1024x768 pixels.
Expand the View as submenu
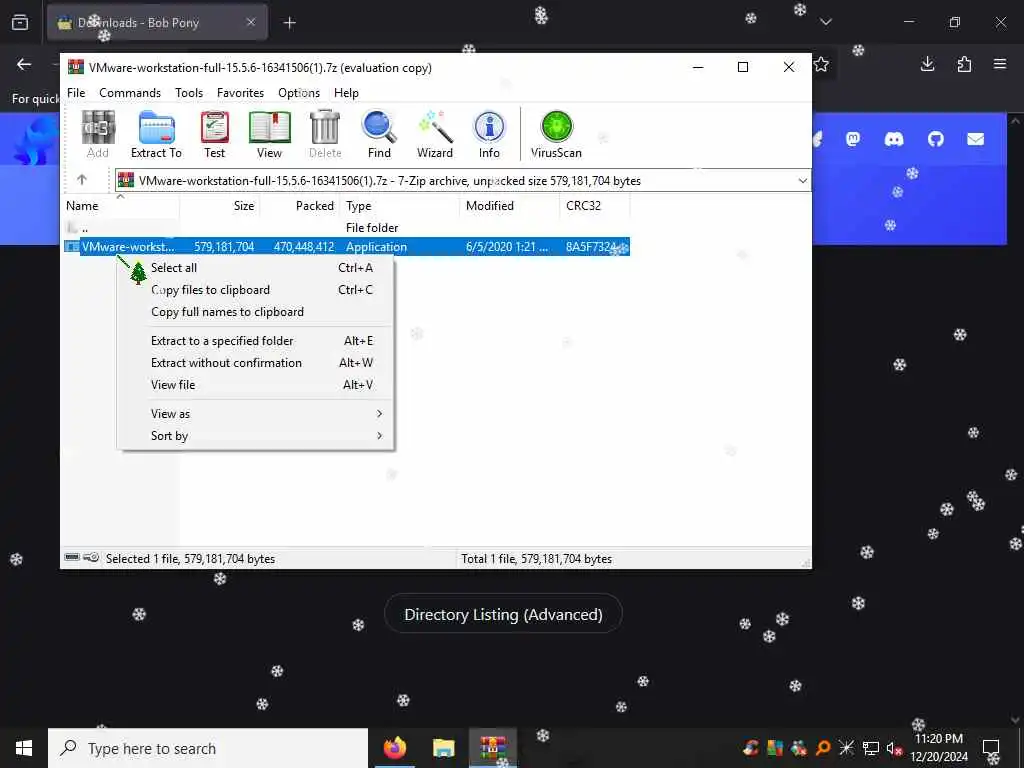click(x=255, y=413)
